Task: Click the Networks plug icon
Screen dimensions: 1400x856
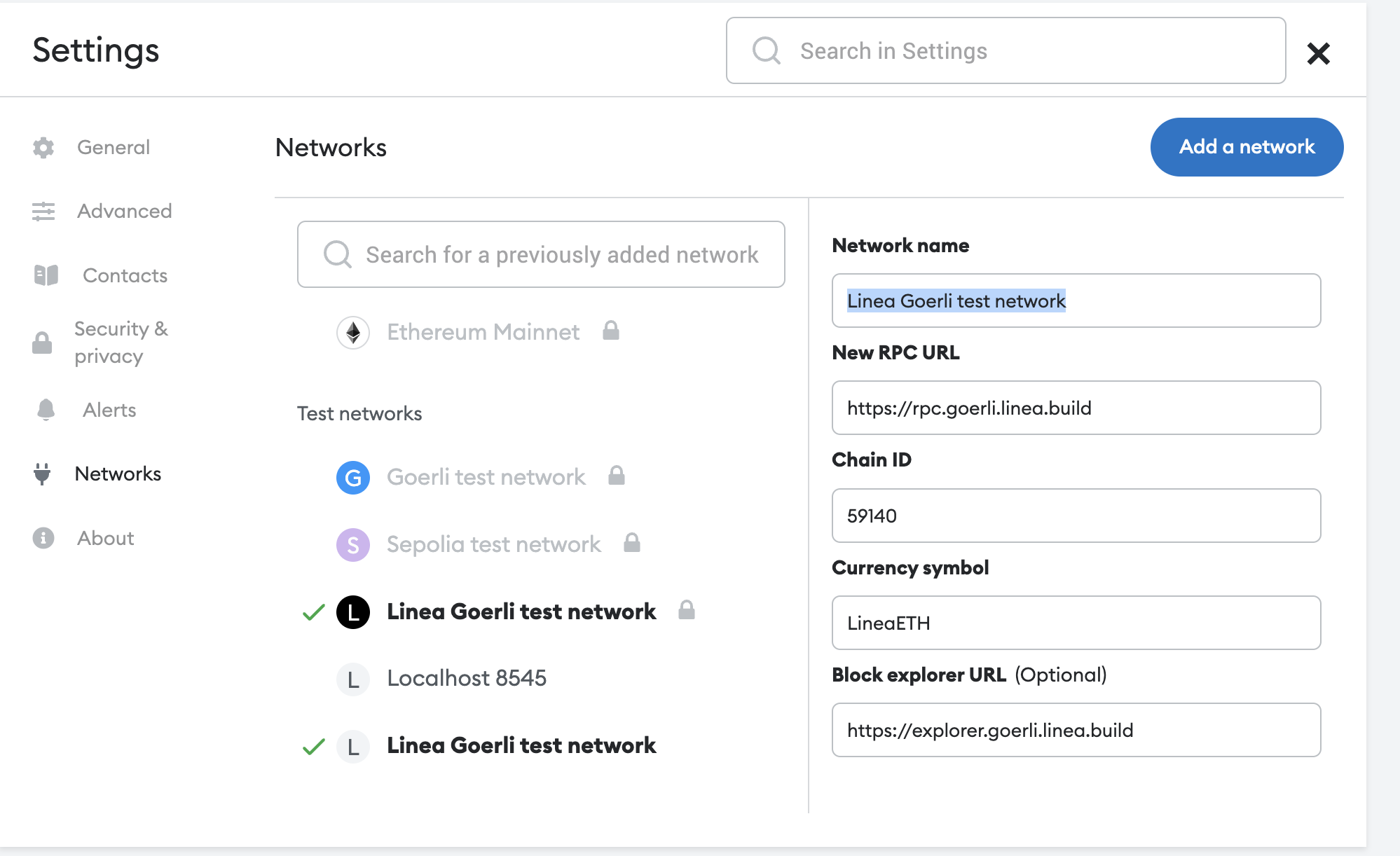Action: [43, 474]
